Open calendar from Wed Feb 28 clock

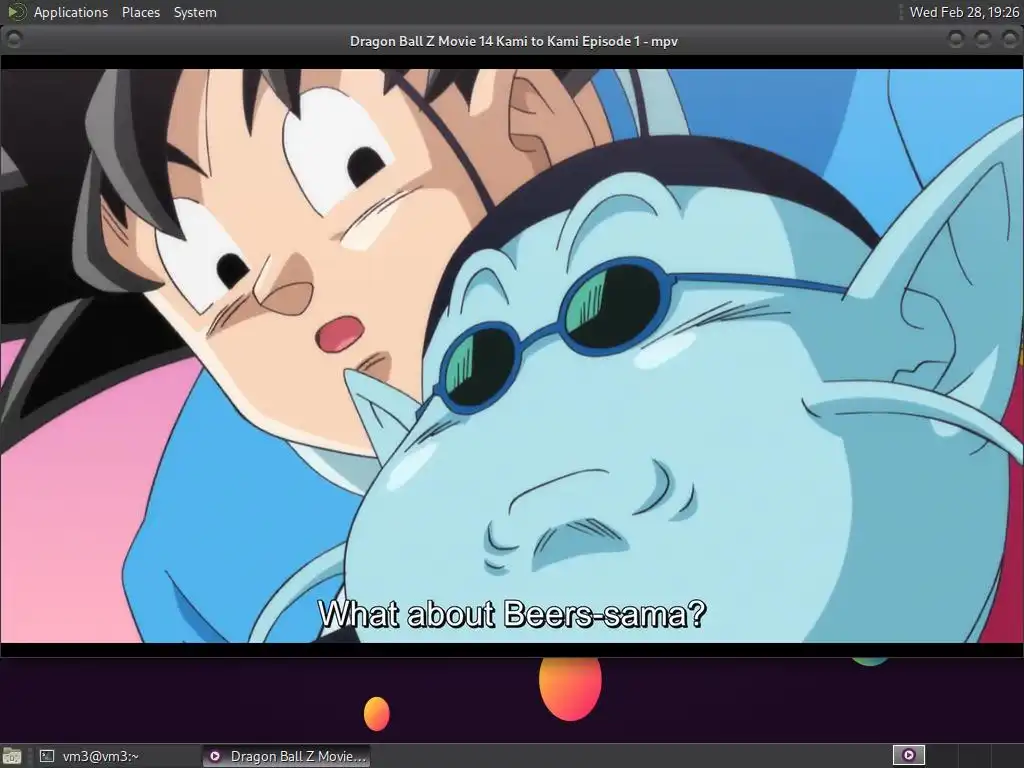(963, 12)
